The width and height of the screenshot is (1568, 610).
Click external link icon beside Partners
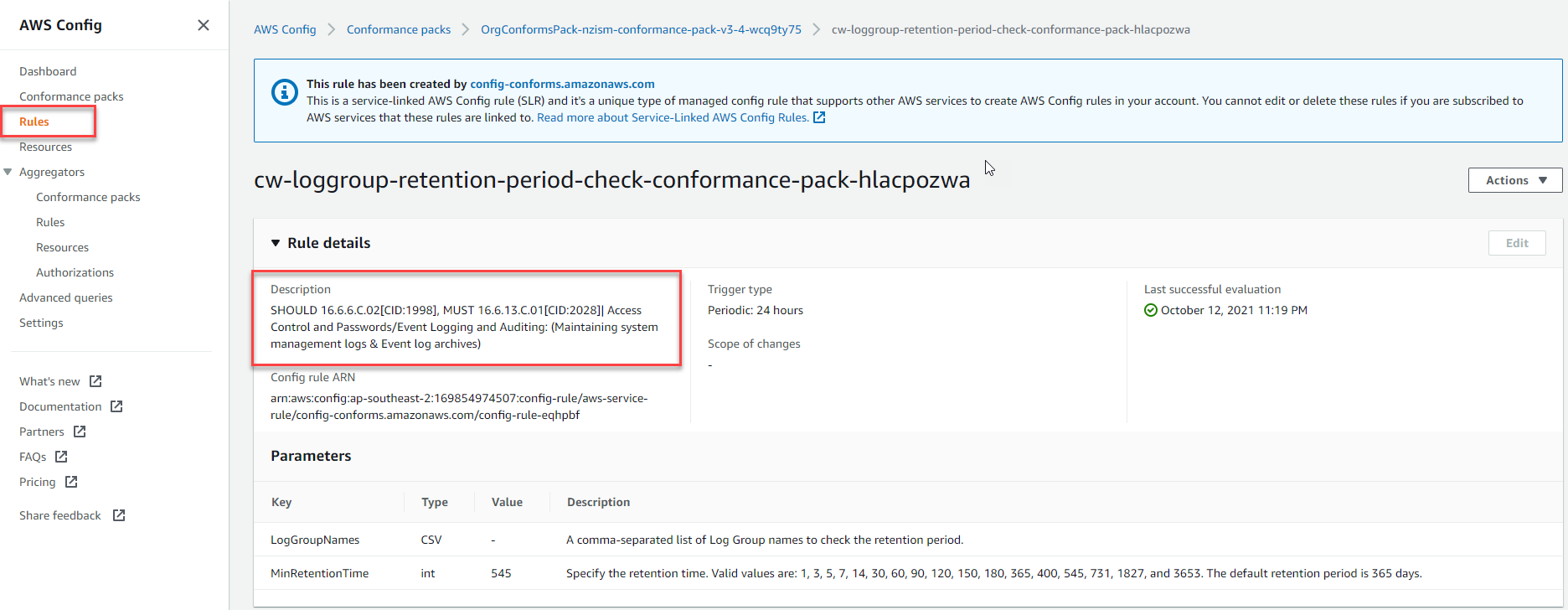click(x=80, y=432)
